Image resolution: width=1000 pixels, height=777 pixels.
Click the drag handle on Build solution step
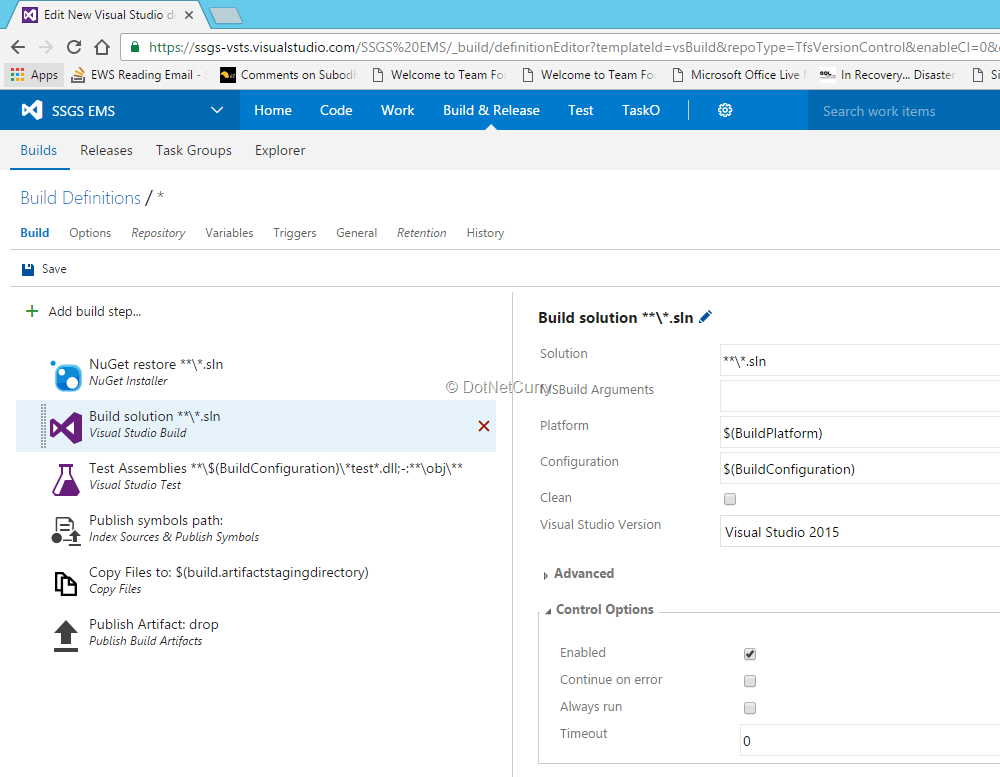click(43, 426)
